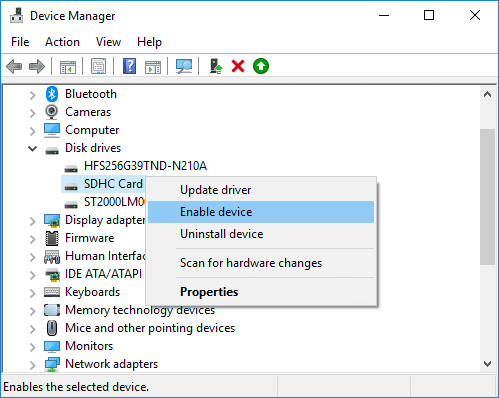Select Scan for hardware changes menu entry

coord(261,263)
